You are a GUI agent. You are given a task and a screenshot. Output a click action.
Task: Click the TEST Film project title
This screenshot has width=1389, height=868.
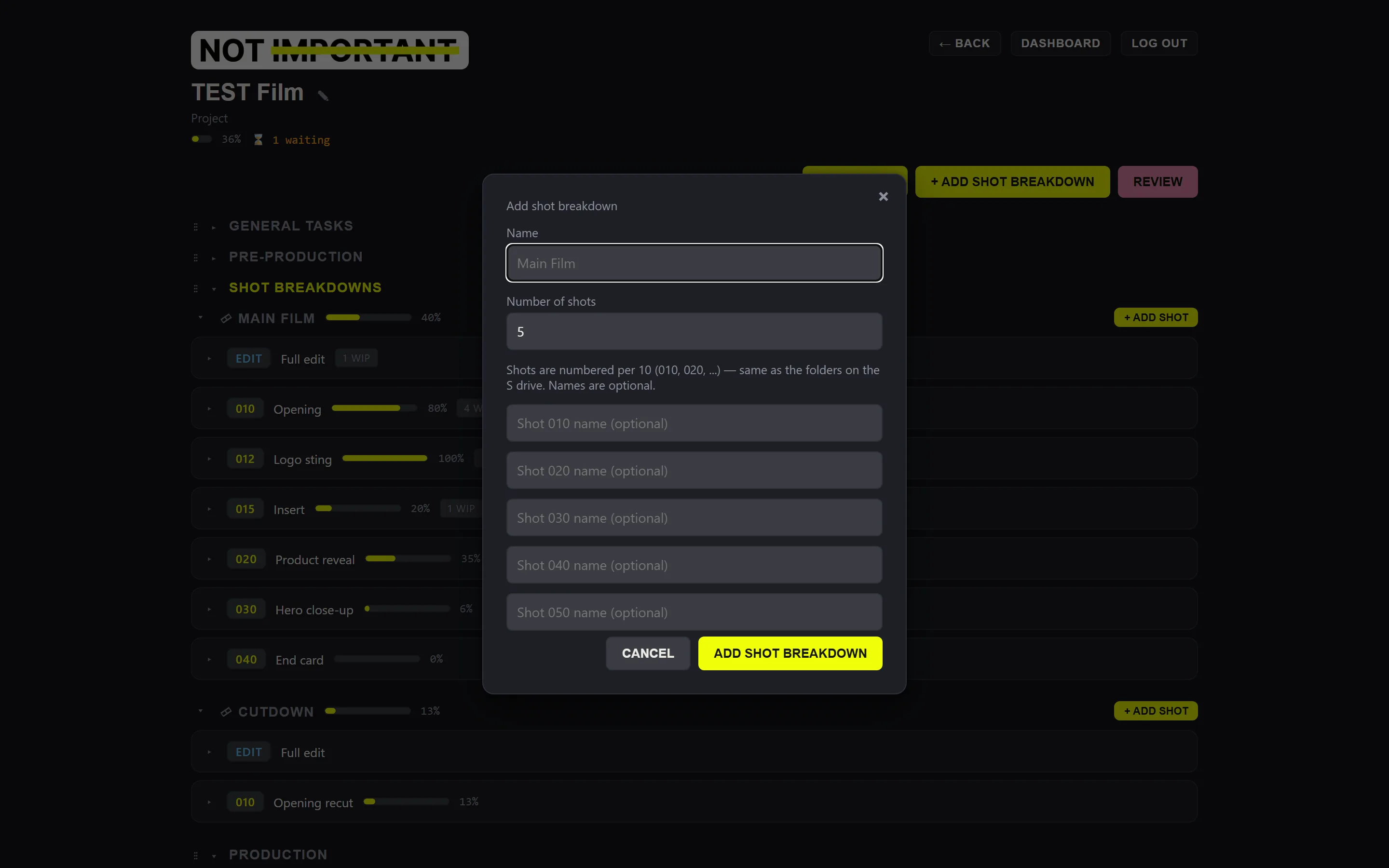(x=247, y=93)
